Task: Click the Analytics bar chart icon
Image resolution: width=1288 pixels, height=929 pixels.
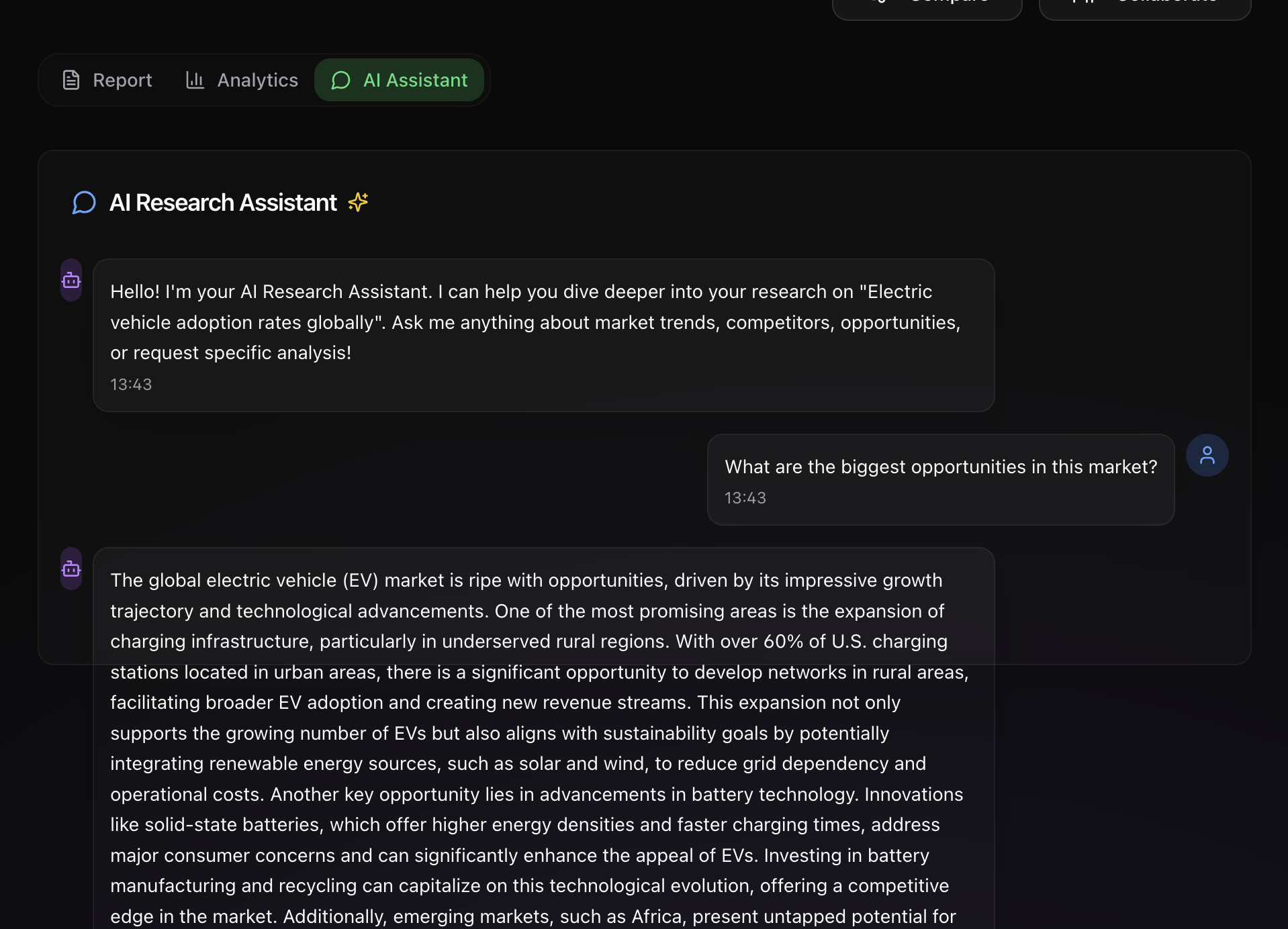Action: pos(195,81)
